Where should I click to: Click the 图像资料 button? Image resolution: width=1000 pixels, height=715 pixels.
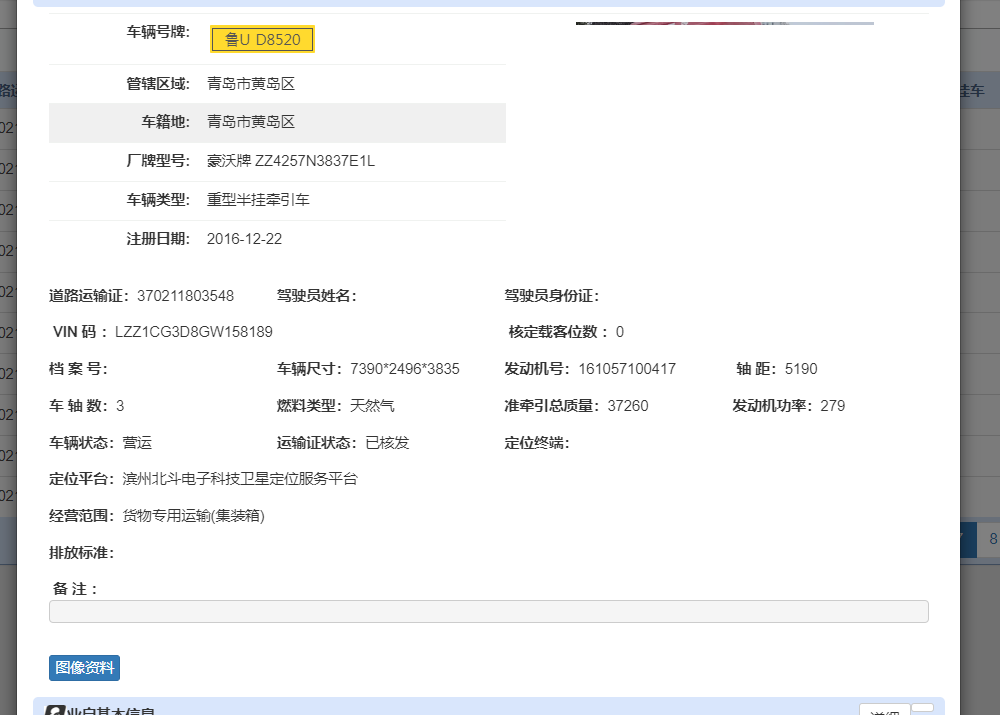[x=84, y=668]
